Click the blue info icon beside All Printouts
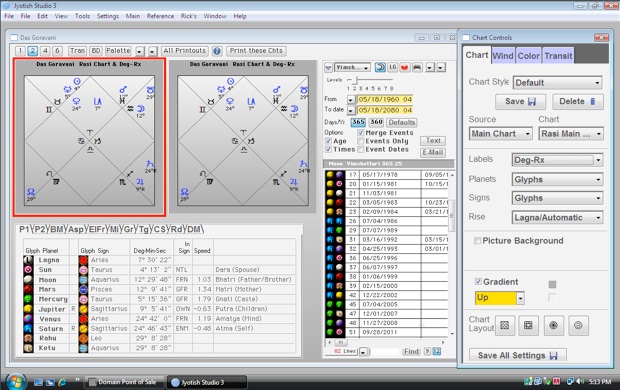620x390 pixels. (x=217, y=51)
